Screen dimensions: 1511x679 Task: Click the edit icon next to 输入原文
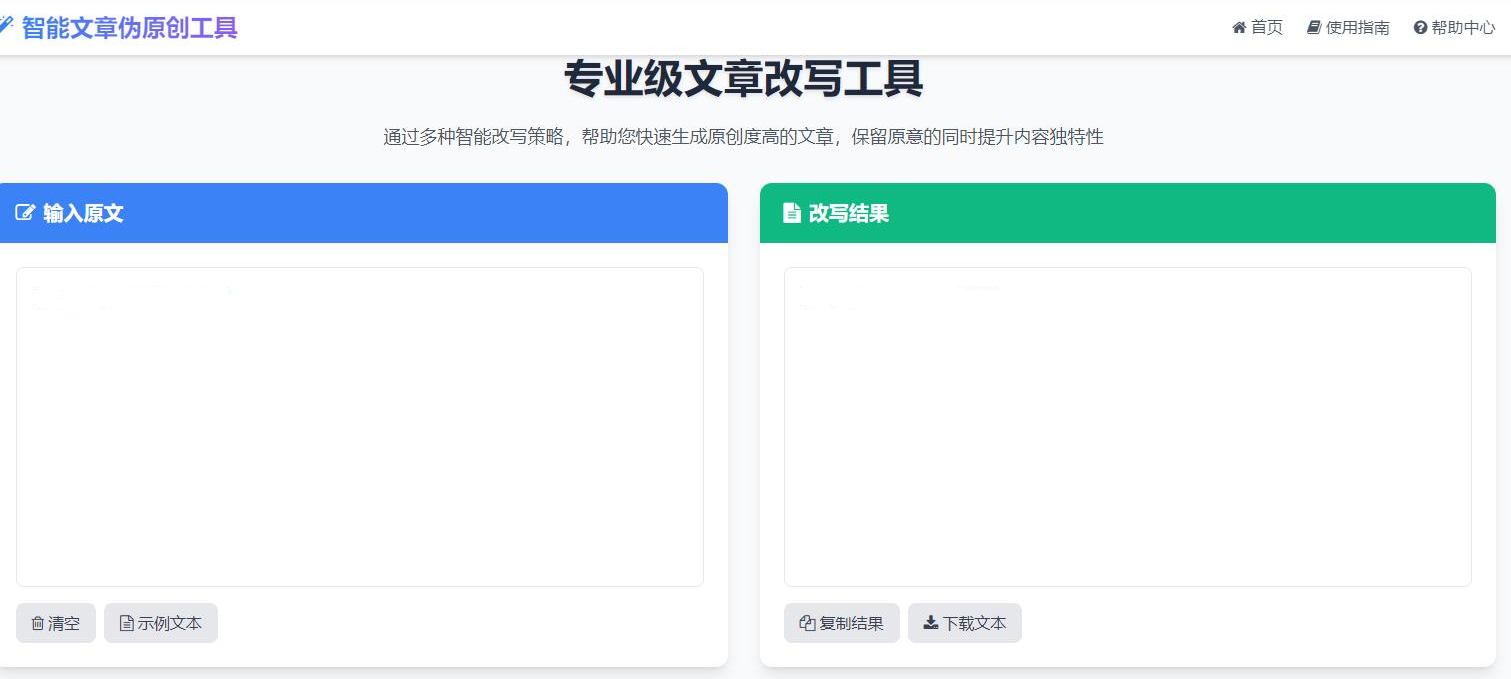25,213
